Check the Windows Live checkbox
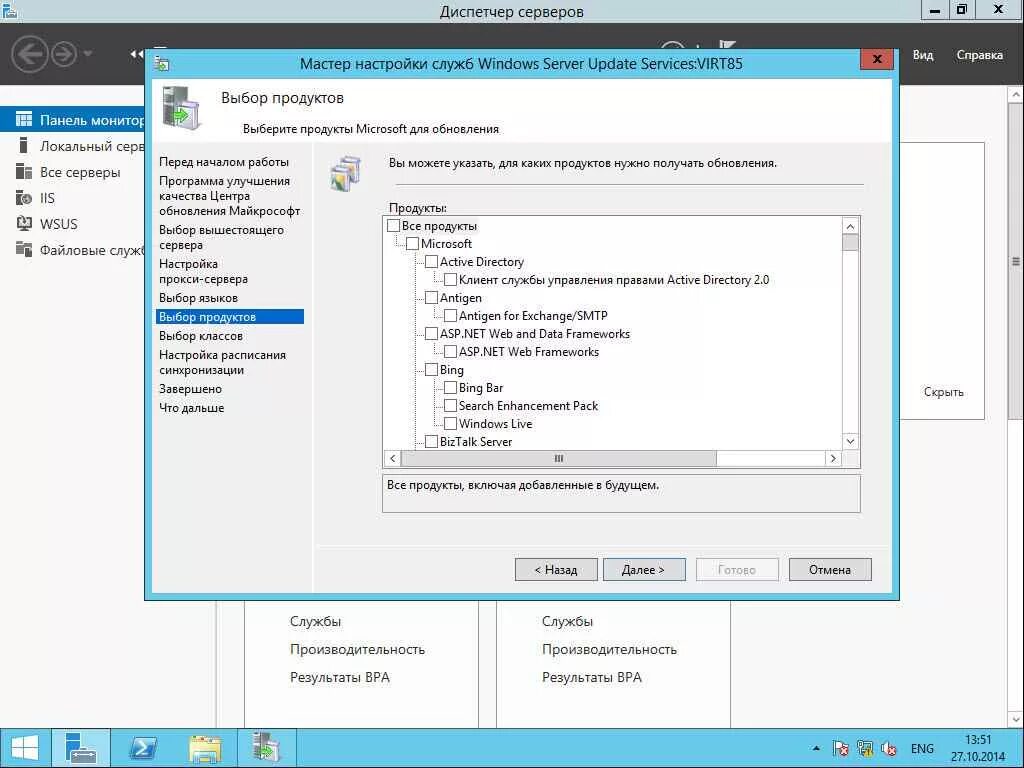The image size is (1024, 768). 450,424
